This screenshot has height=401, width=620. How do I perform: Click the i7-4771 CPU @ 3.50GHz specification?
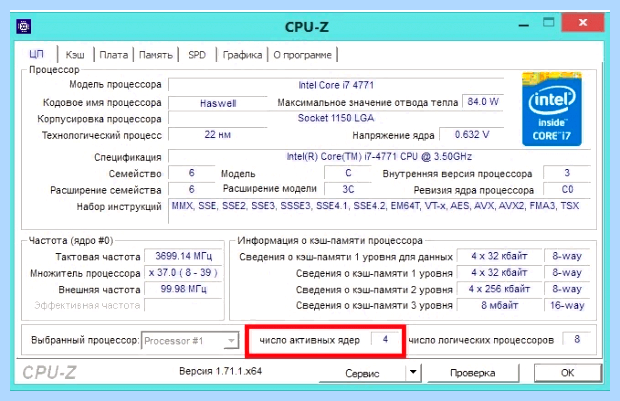point(379,156)
